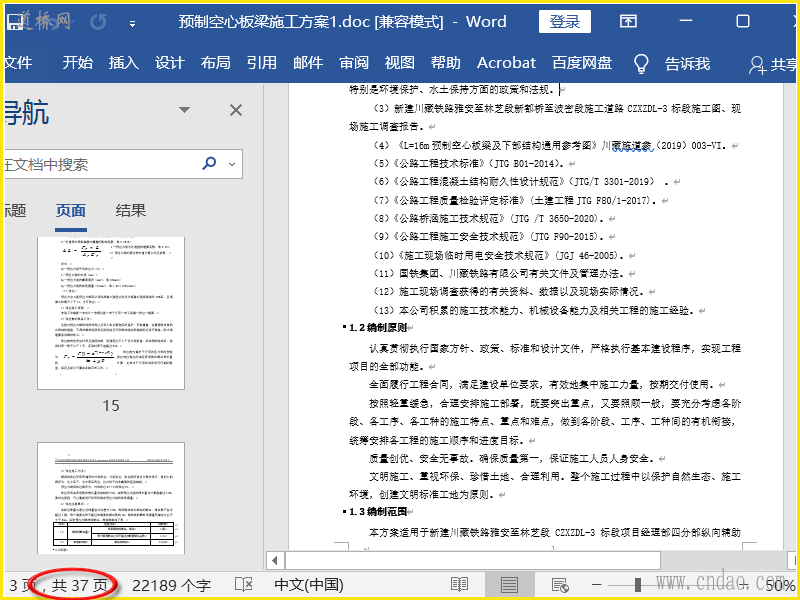Open the 引用 ribbon tab
This screenshot has width=800, height=600.
tap(262, 63)
